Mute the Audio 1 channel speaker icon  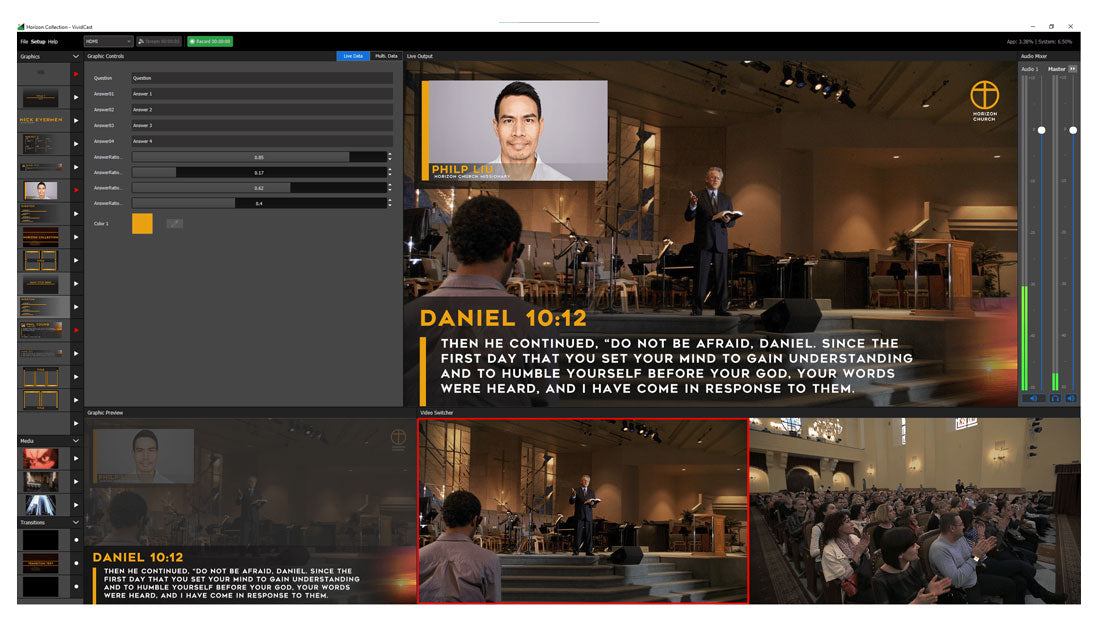pyautogui.click(x=1032, y=399)
